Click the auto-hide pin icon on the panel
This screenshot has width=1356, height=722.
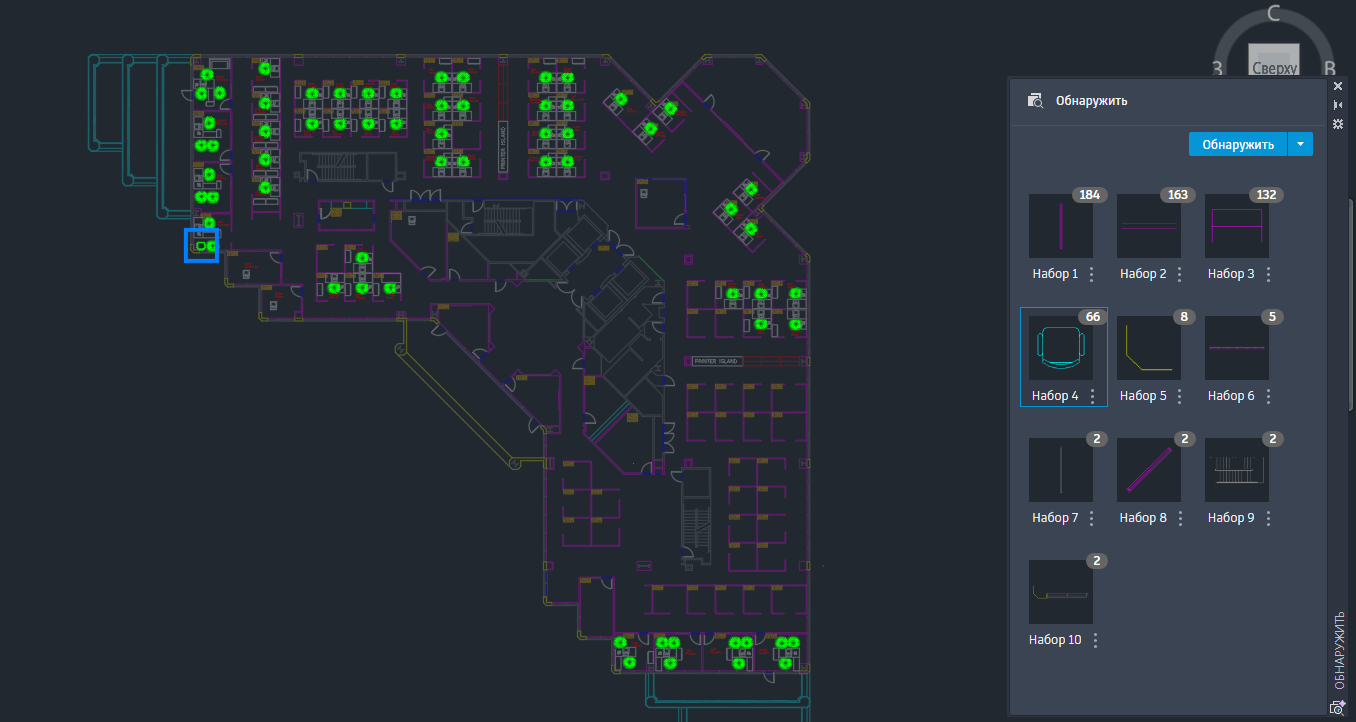1337,105
